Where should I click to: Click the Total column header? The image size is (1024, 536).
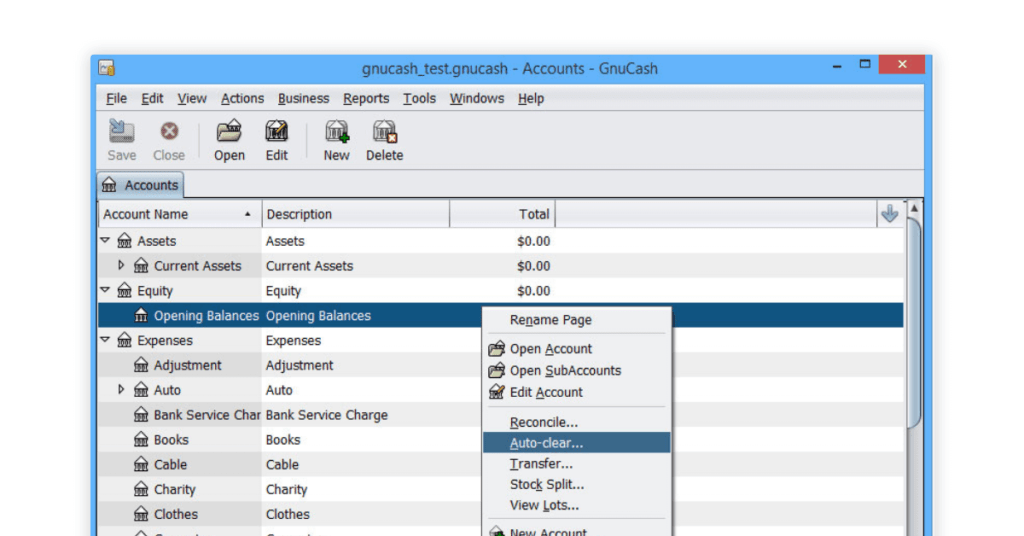pyautogui.click(x=502, y=214)
